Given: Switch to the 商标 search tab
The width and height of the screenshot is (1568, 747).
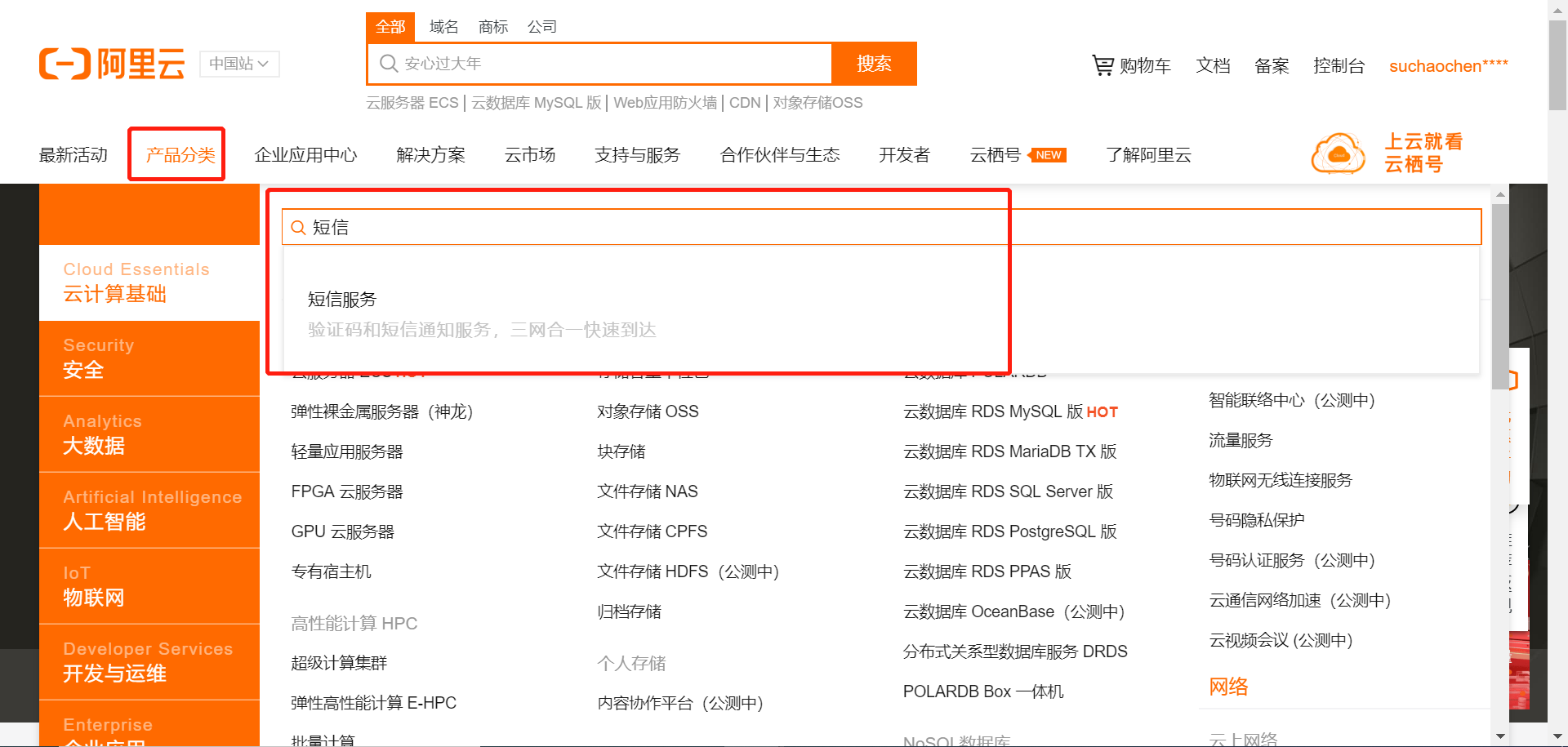Looking at the screenshot, I should click(x=492, y=26).
